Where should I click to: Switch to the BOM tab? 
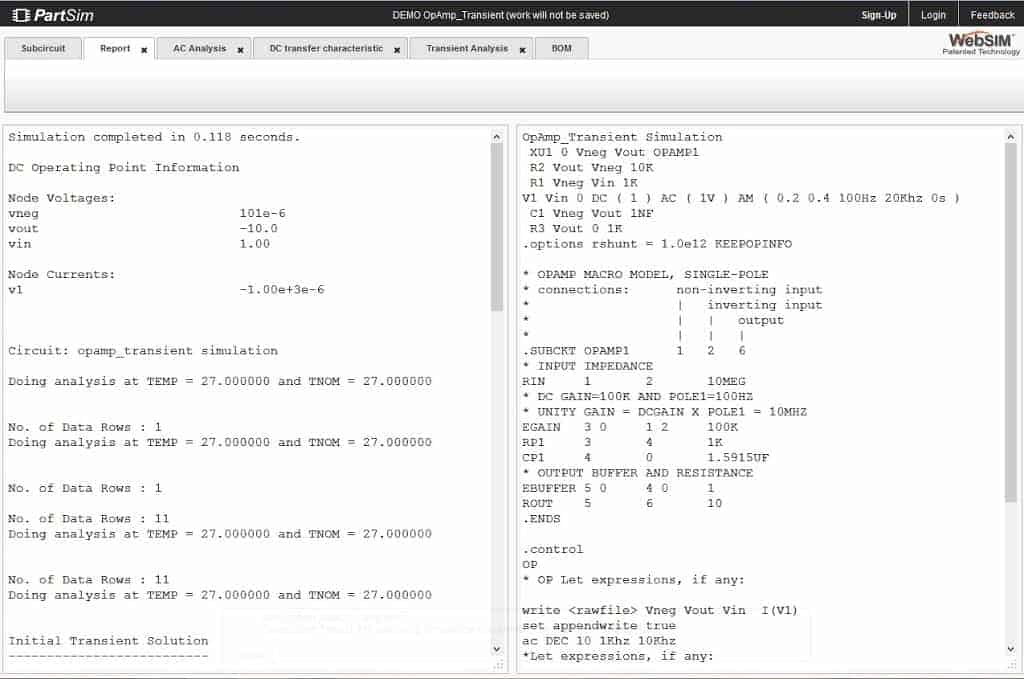pos(561,47)
